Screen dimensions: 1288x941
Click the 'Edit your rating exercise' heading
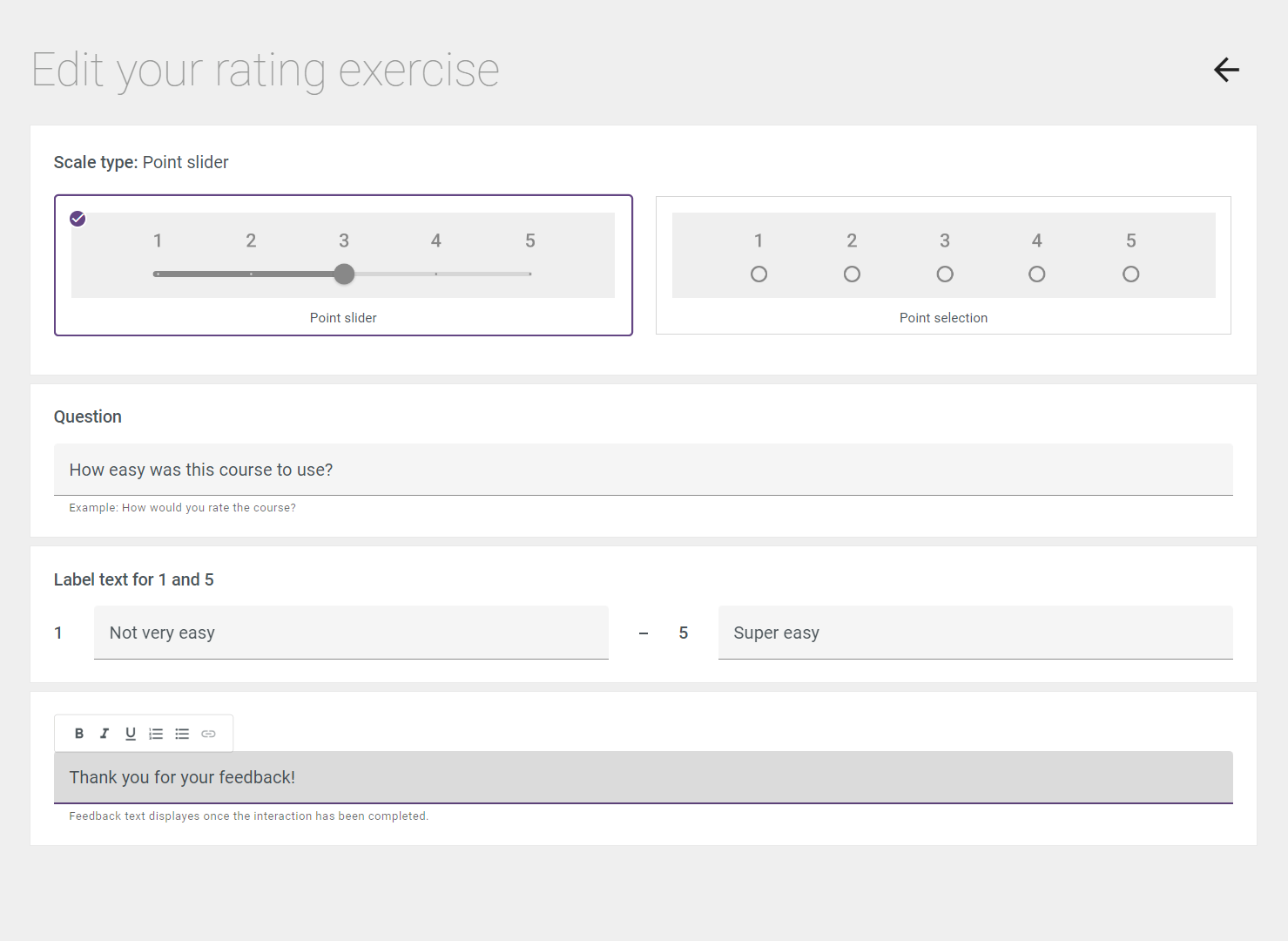(266, 71)
